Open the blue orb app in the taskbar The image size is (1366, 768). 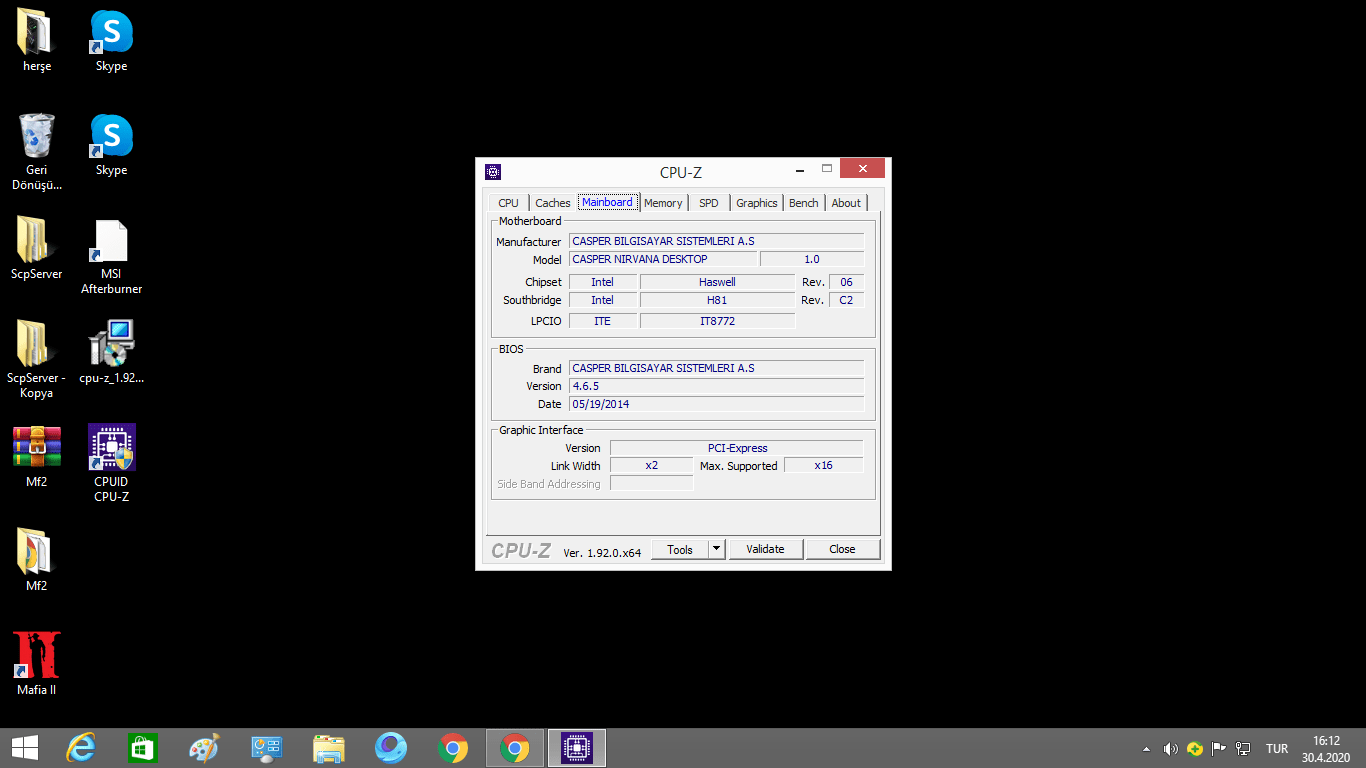(x=390, y=748)
